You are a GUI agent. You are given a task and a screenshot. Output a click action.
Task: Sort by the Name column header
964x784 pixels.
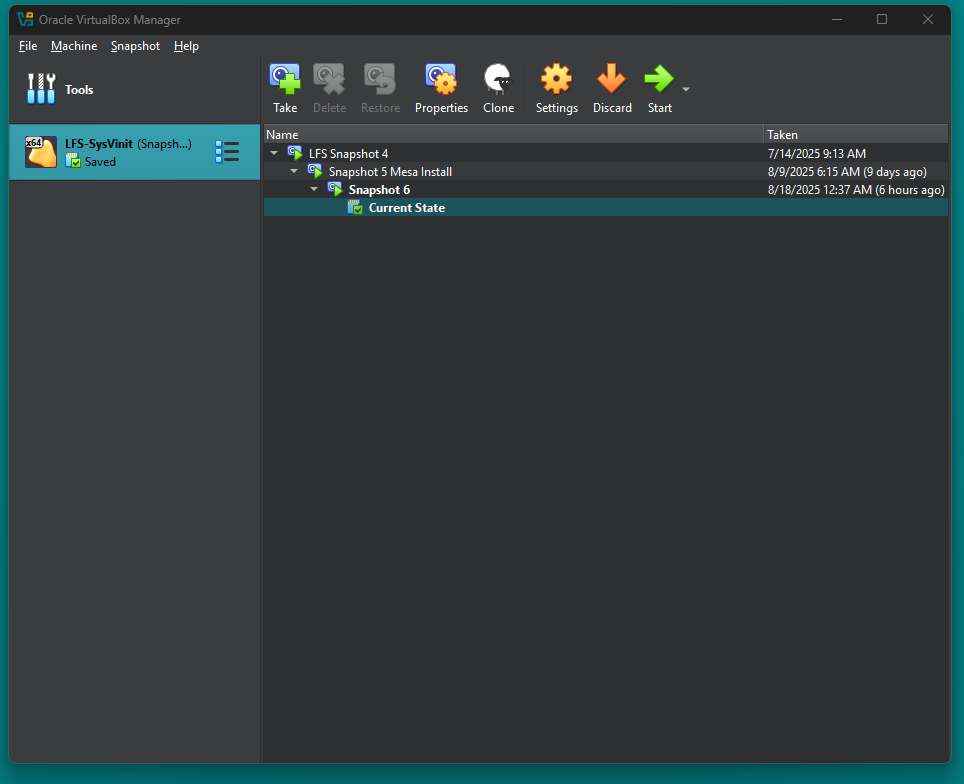pos(512,135)
